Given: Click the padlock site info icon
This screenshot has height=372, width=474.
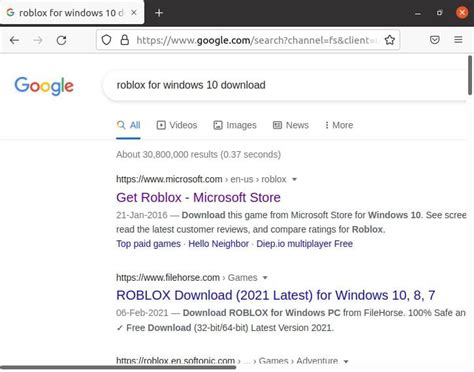Looking at the screenshot, I should 125,40.
